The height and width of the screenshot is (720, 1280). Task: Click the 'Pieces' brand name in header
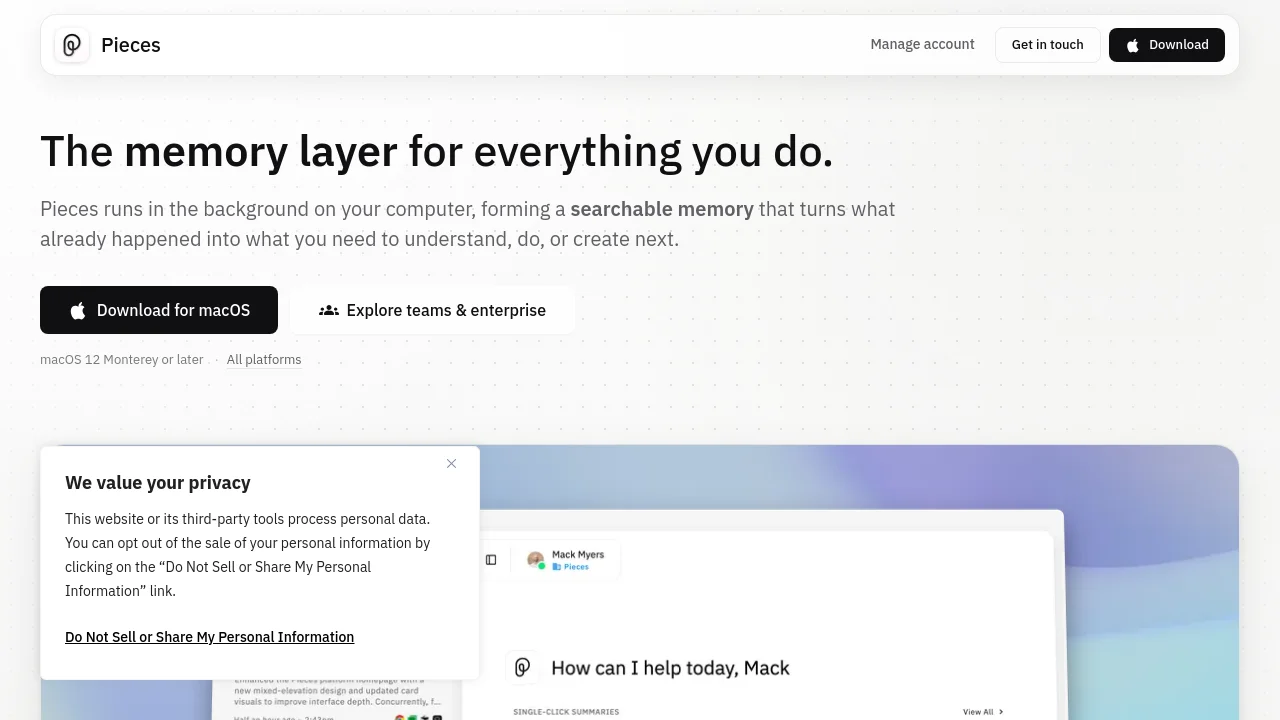tap(131, 45)
